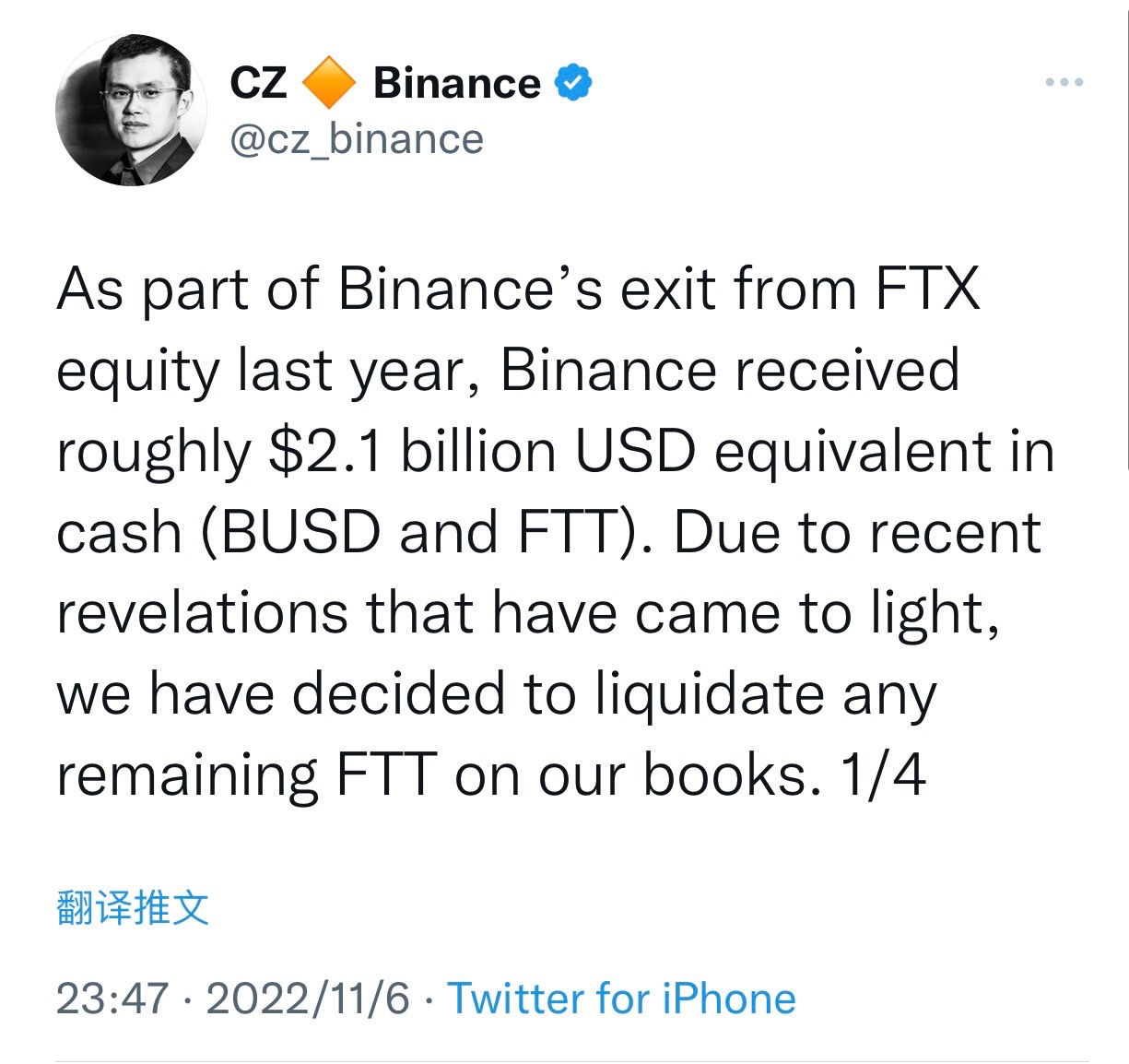Open CZ's profile picture

click(x=131, y=111)
